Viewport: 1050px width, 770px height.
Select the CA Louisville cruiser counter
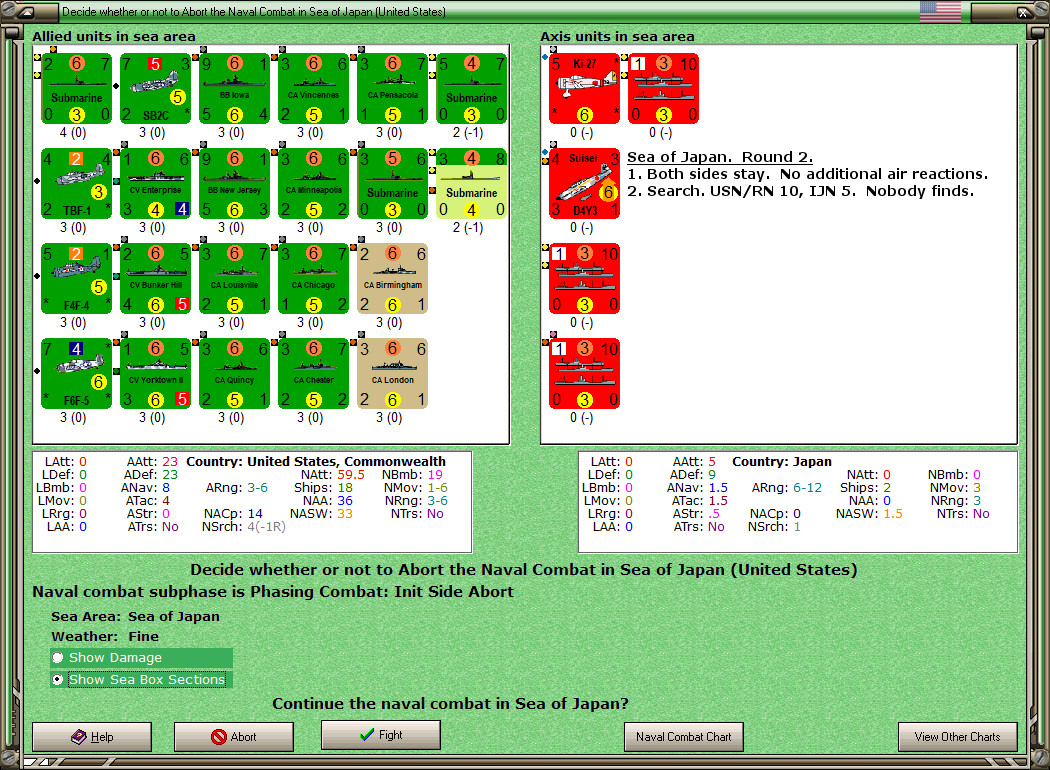point(234,279)
